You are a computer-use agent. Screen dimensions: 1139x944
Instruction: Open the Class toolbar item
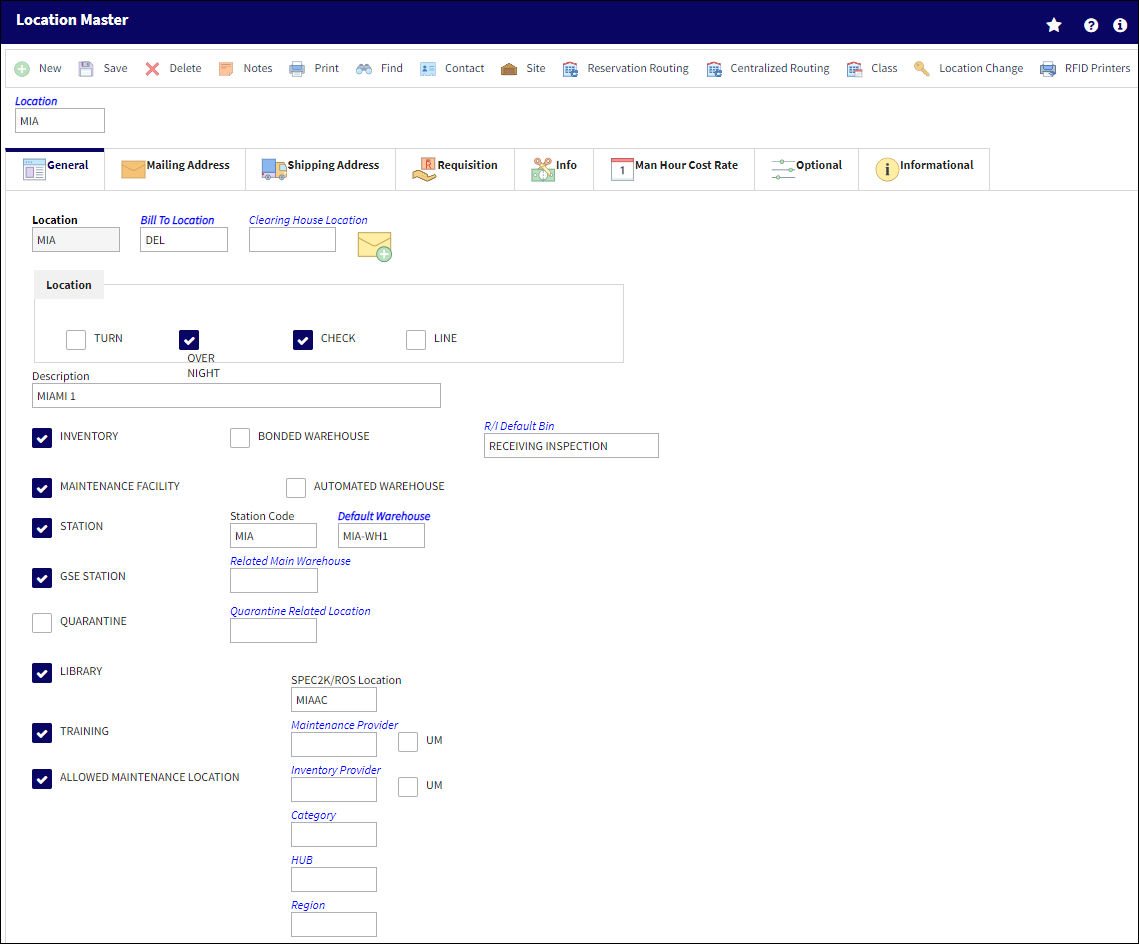click(872, 68)
